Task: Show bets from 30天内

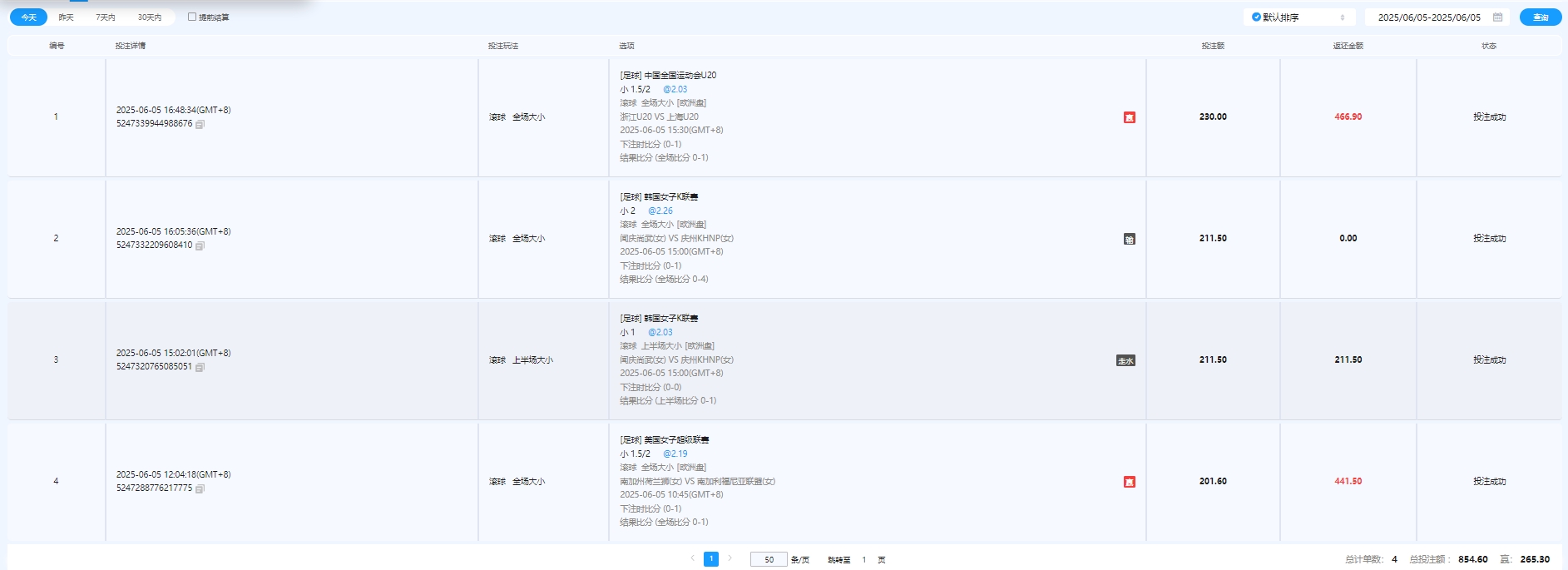Action: 150,17
